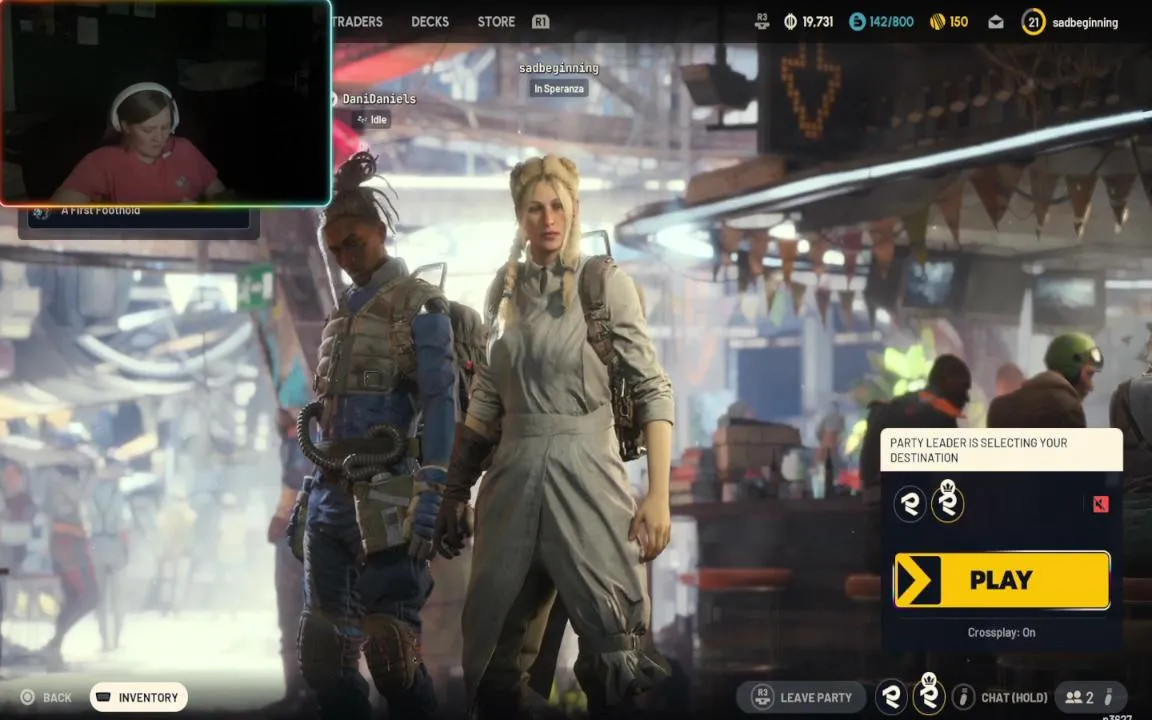Image resolution: width=1152 pixels, height=720 pixels.
Task: Click the webcam overlay thumbnail
Action: (166, 103)
